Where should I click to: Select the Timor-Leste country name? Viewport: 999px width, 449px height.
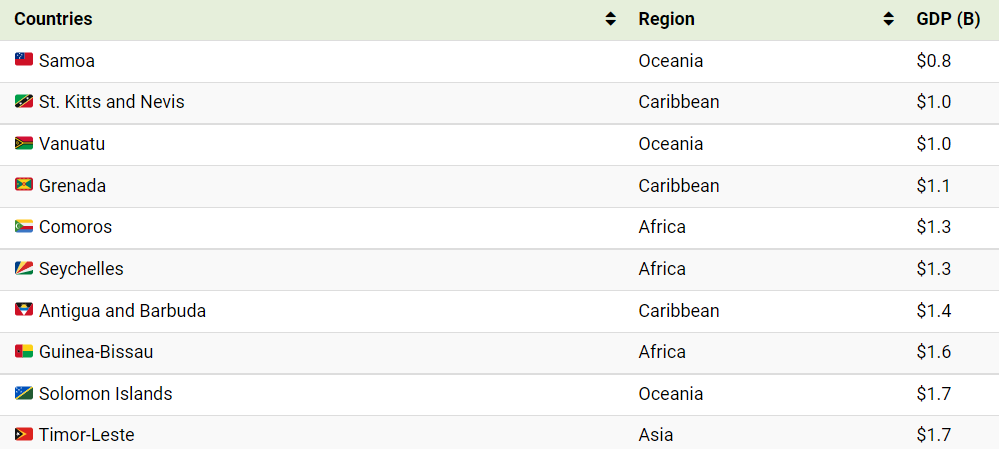click(87, 435)
